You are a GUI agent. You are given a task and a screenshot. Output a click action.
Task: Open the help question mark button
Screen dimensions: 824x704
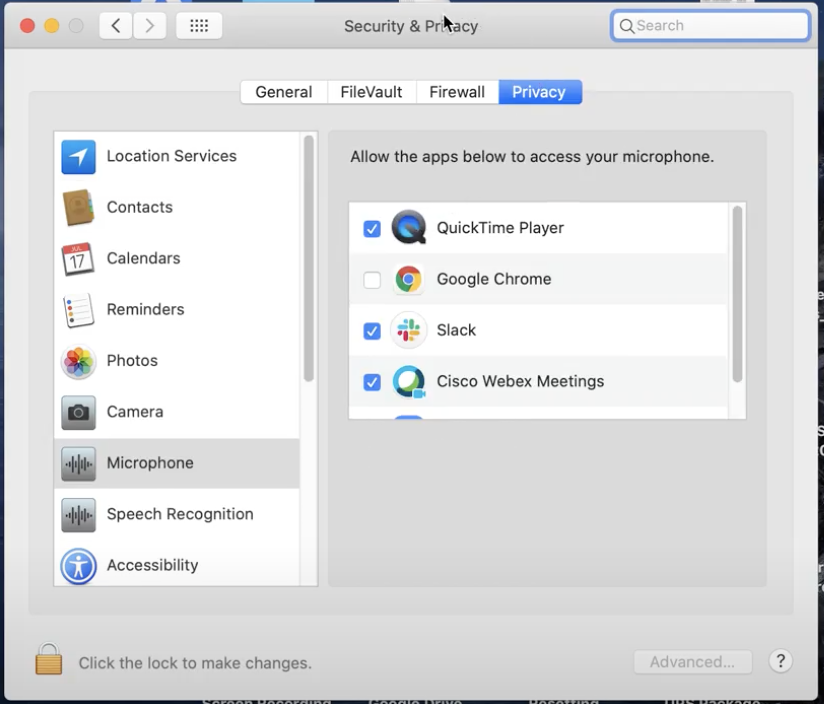point(780,661)
